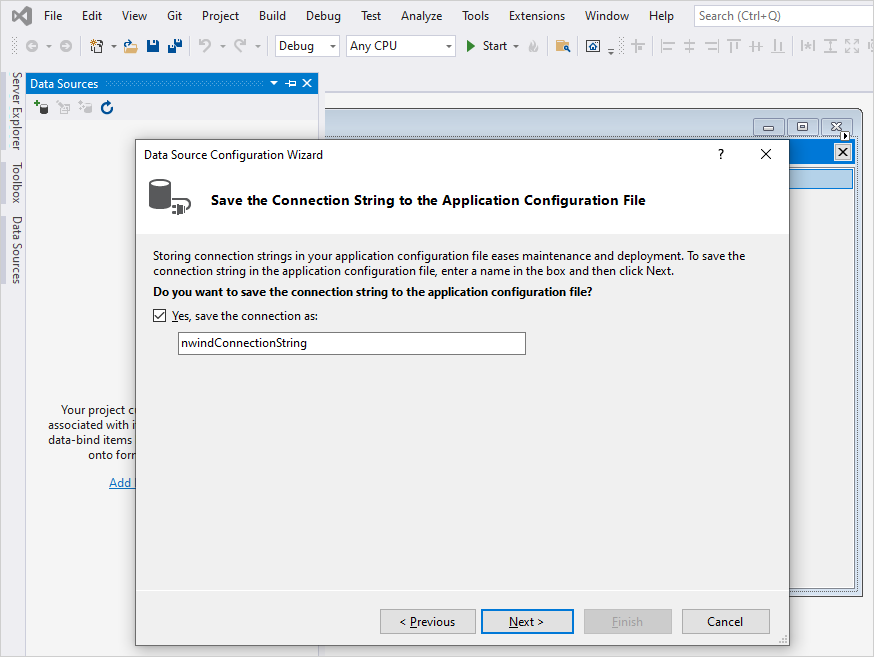The width and height of the screenshot is (874, 657).
Task: Open the Build menu
Action: [272, 16]
